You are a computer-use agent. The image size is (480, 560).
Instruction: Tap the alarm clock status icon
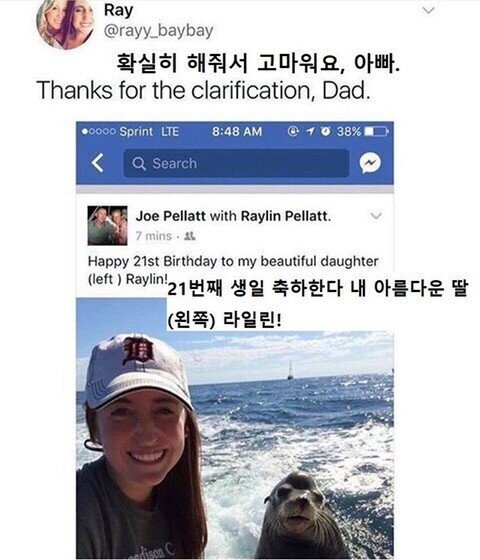(325, 131)
